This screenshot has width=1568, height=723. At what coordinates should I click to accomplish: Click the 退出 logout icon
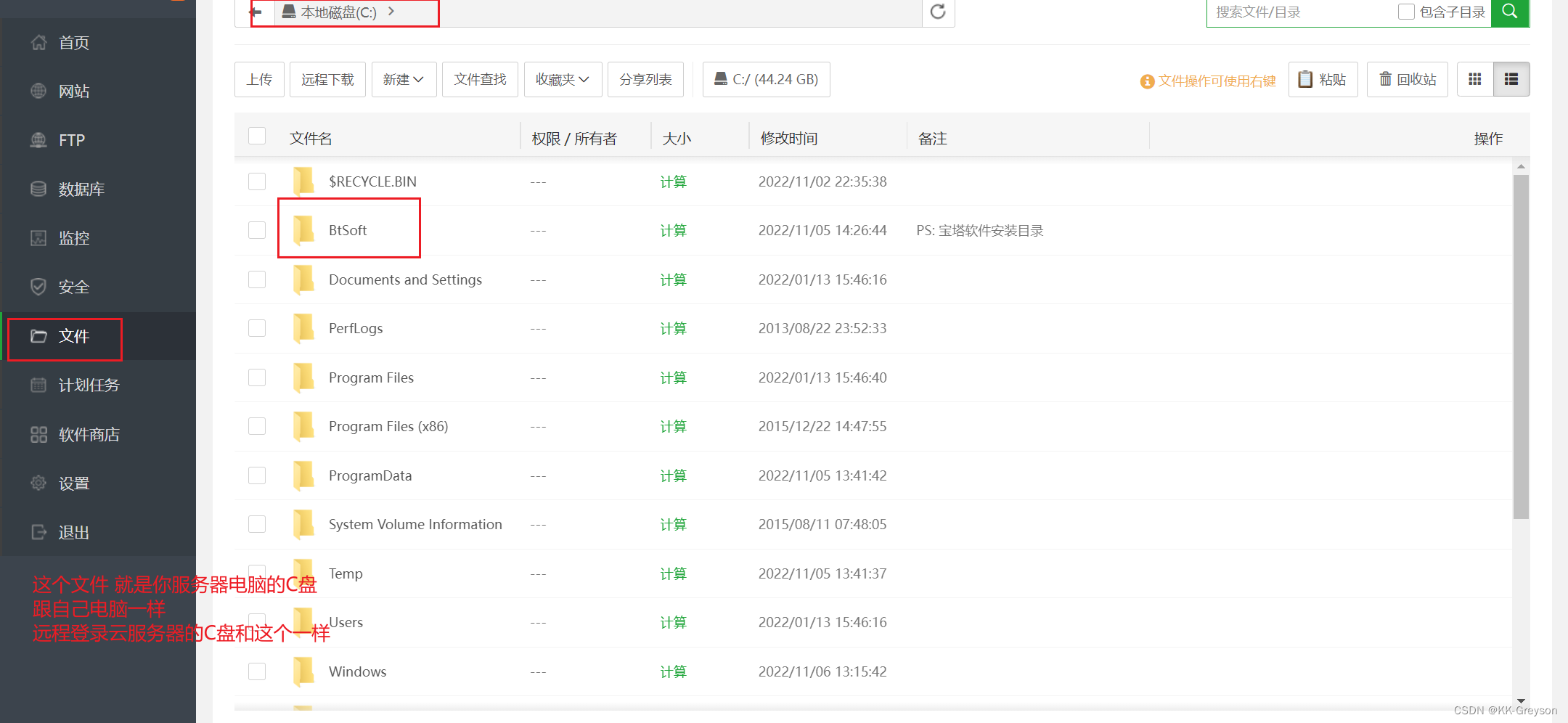(38, 532)
